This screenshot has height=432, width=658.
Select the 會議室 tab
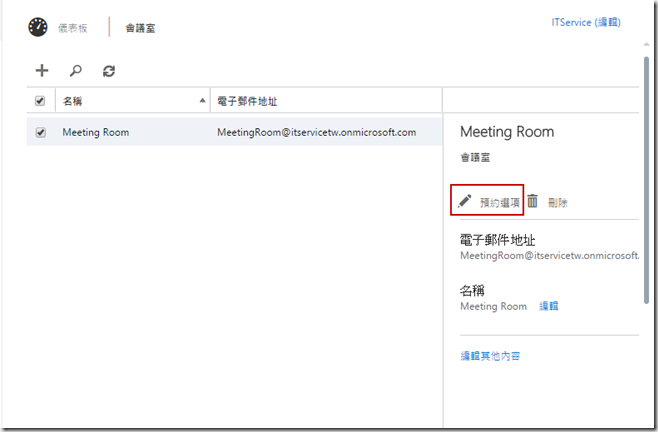[x=139, y=28]
